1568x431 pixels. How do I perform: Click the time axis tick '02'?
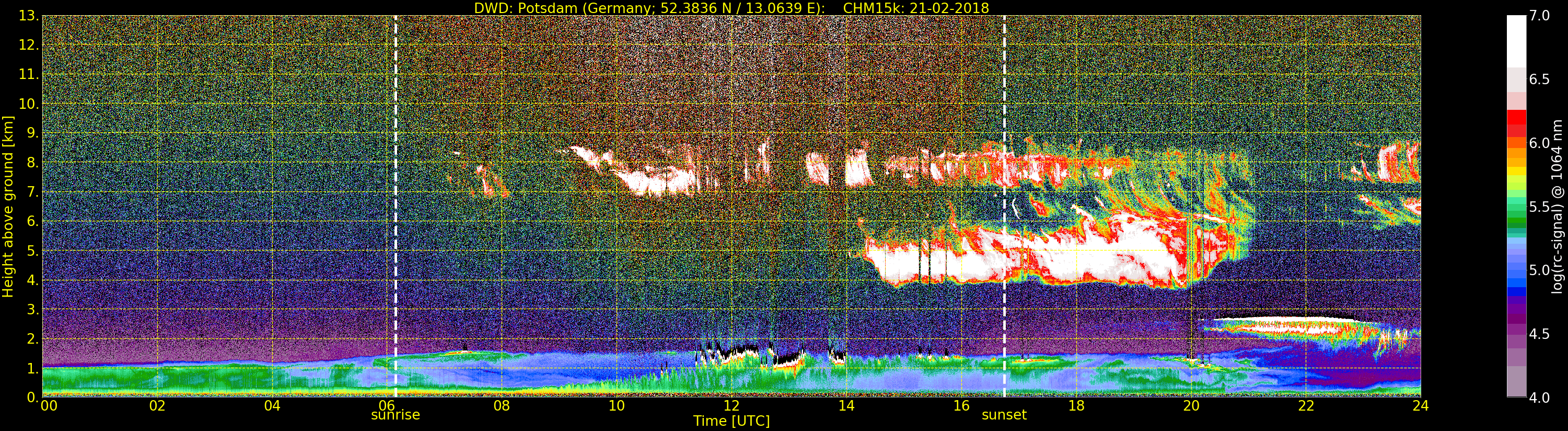(158, 405)
